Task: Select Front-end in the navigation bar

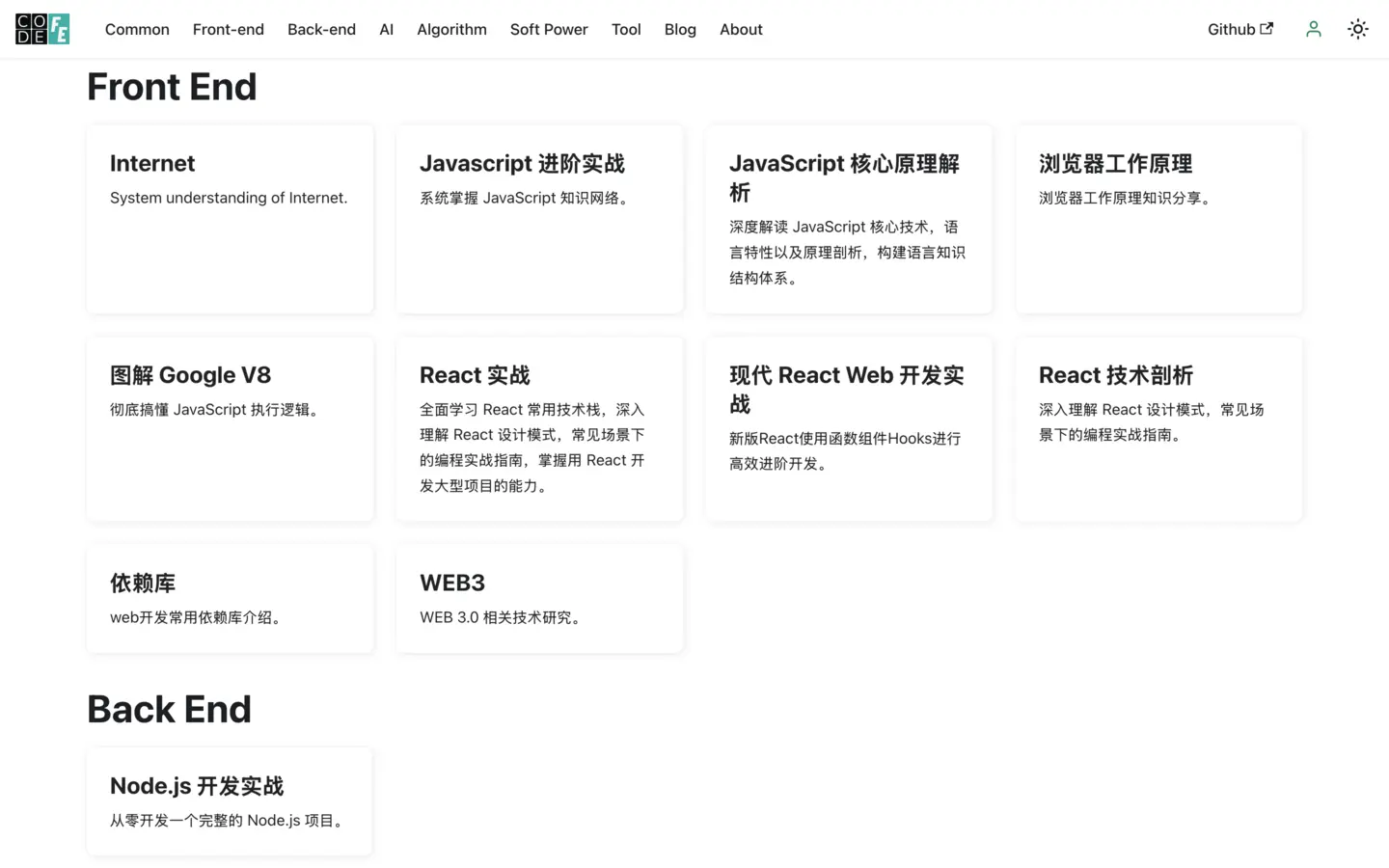Action: tap(228, 29)
